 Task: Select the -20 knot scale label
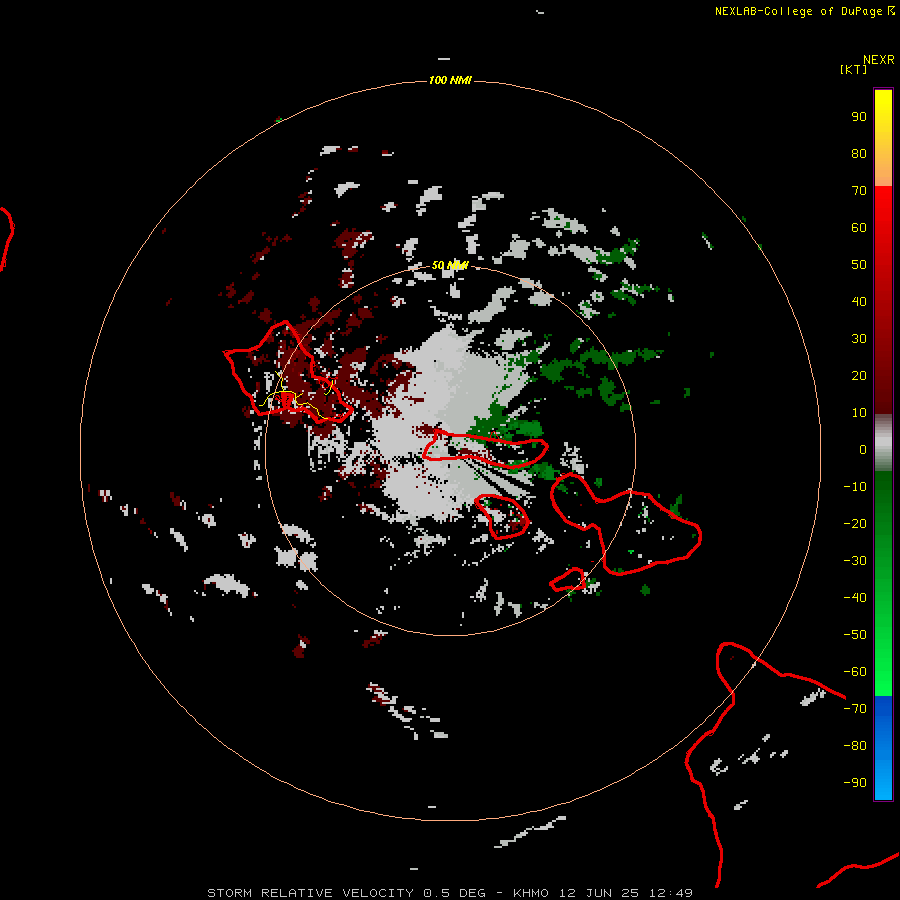click(855, 524)
